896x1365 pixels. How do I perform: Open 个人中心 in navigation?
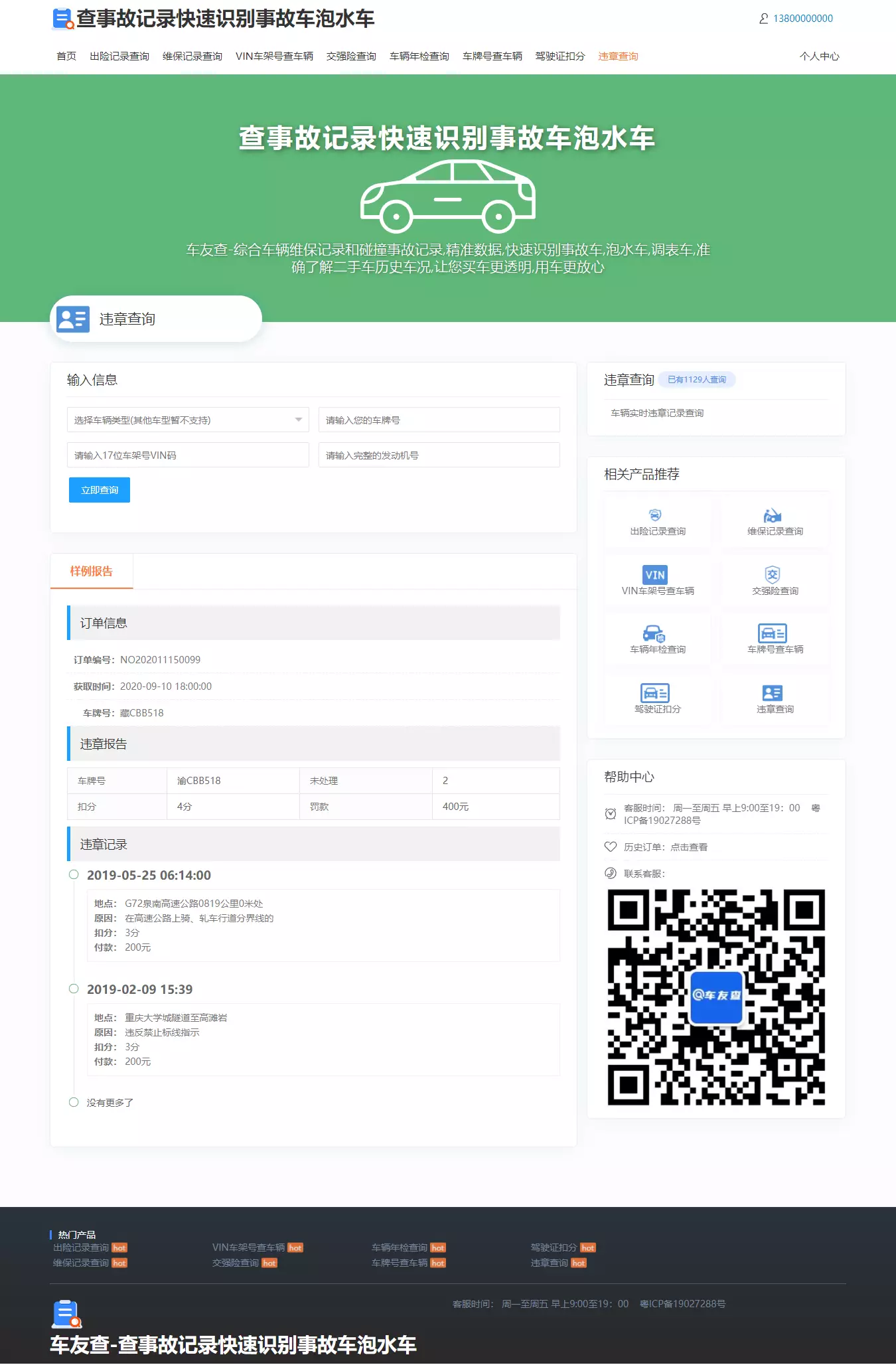[820, 56]
